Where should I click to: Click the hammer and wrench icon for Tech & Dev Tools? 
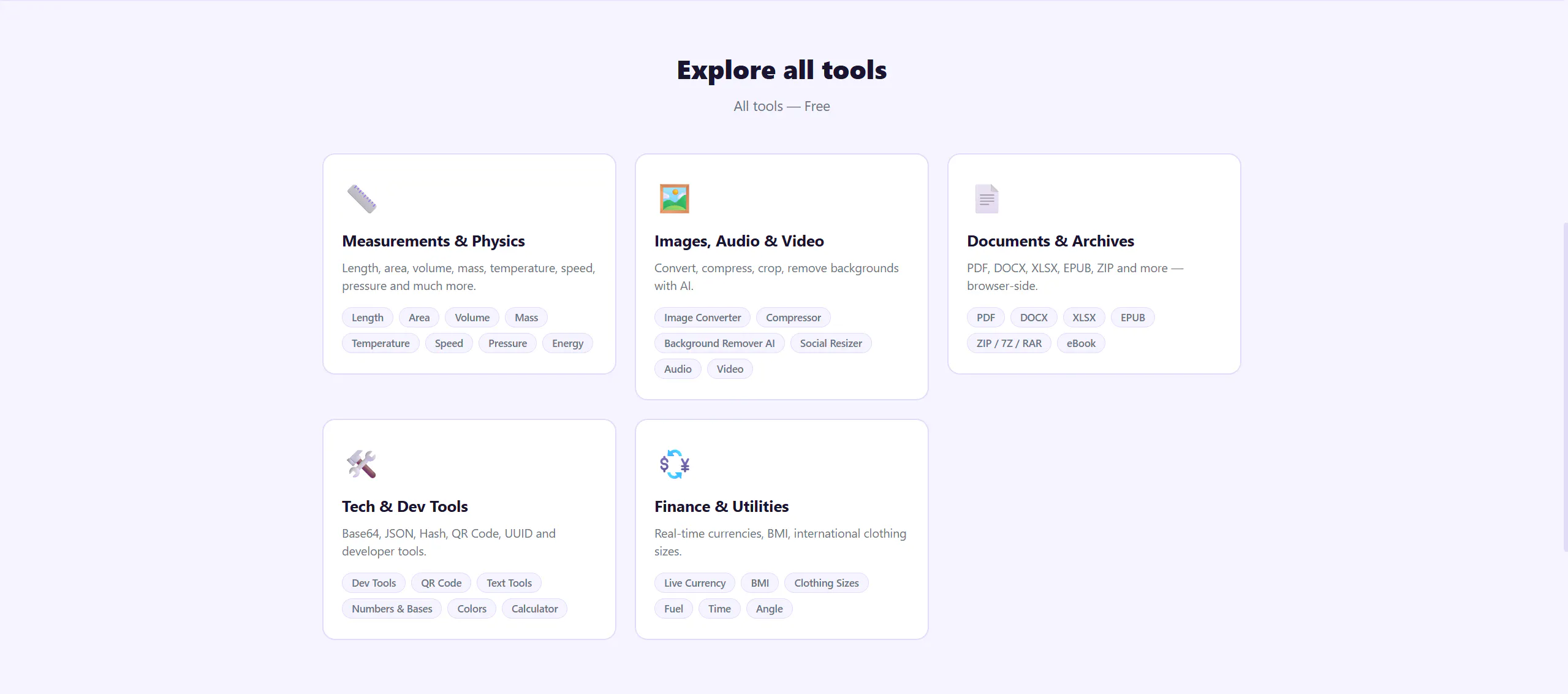click(x=362, y=464)
